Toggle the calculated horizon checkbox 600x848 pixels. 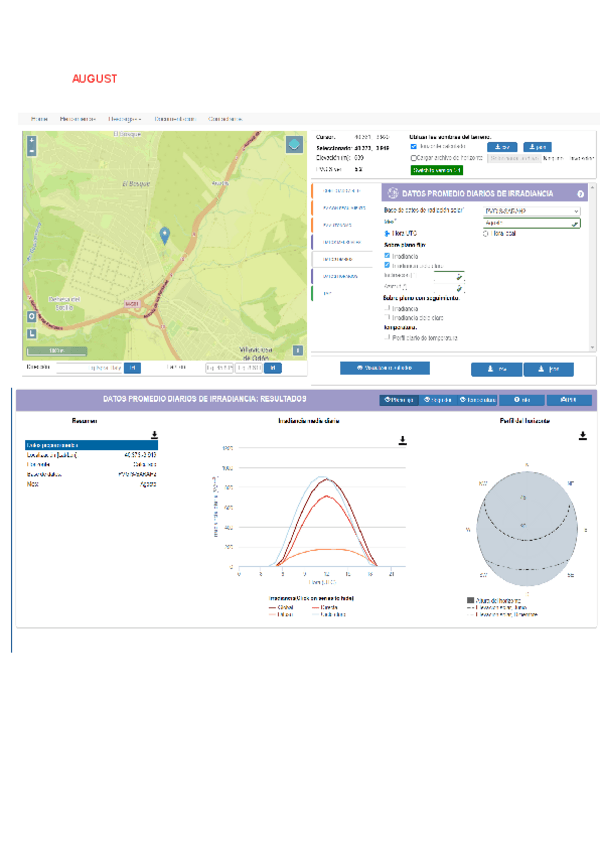tap(414, 146)
